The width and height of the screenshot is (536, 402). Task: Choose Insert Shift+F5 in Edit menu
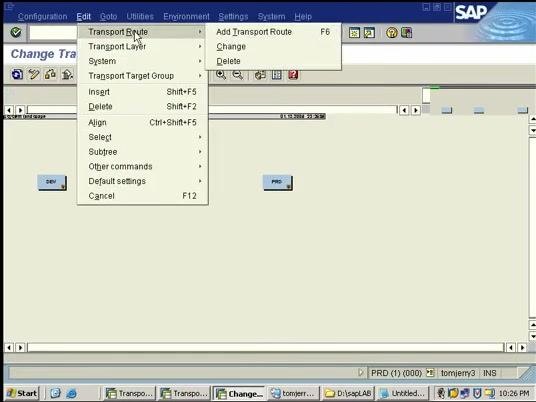pyautogui.click(x=143, y=92)
